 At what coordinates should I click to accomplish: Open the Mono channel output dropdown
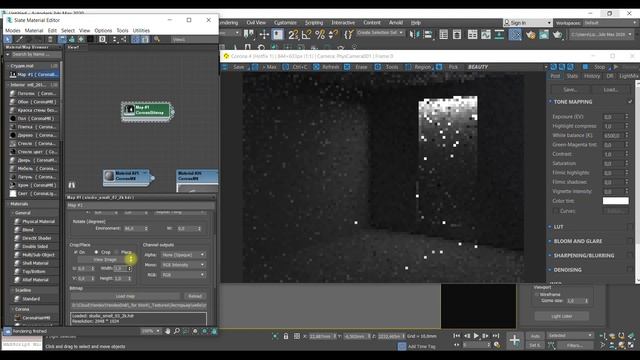pyautogui.click(x=183, y=265)
